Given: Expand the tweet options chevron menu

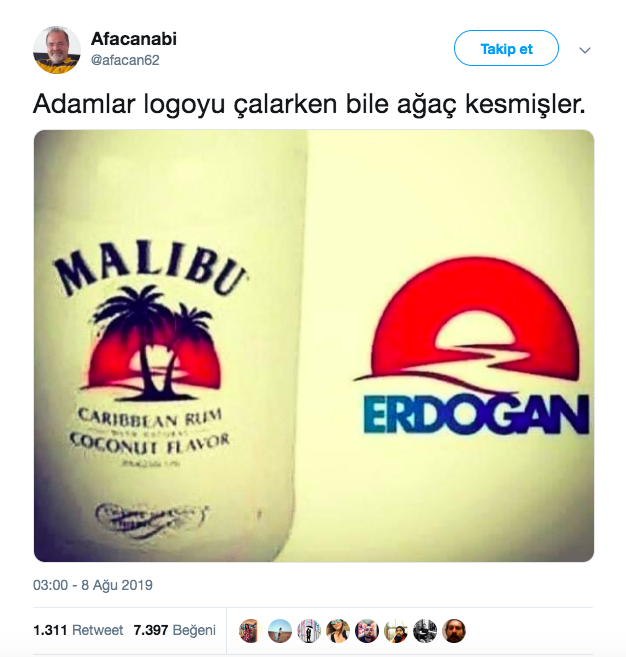Looking at the screenshot, I should 585,50.
